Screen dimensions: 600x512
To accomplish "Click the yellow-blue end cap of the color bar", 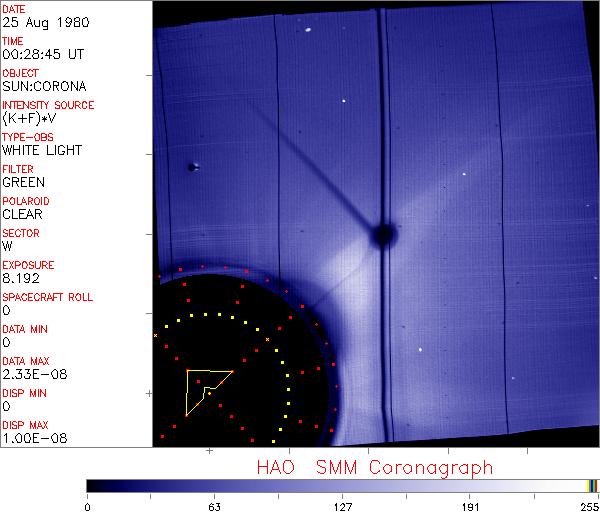I will coord(592,485).
